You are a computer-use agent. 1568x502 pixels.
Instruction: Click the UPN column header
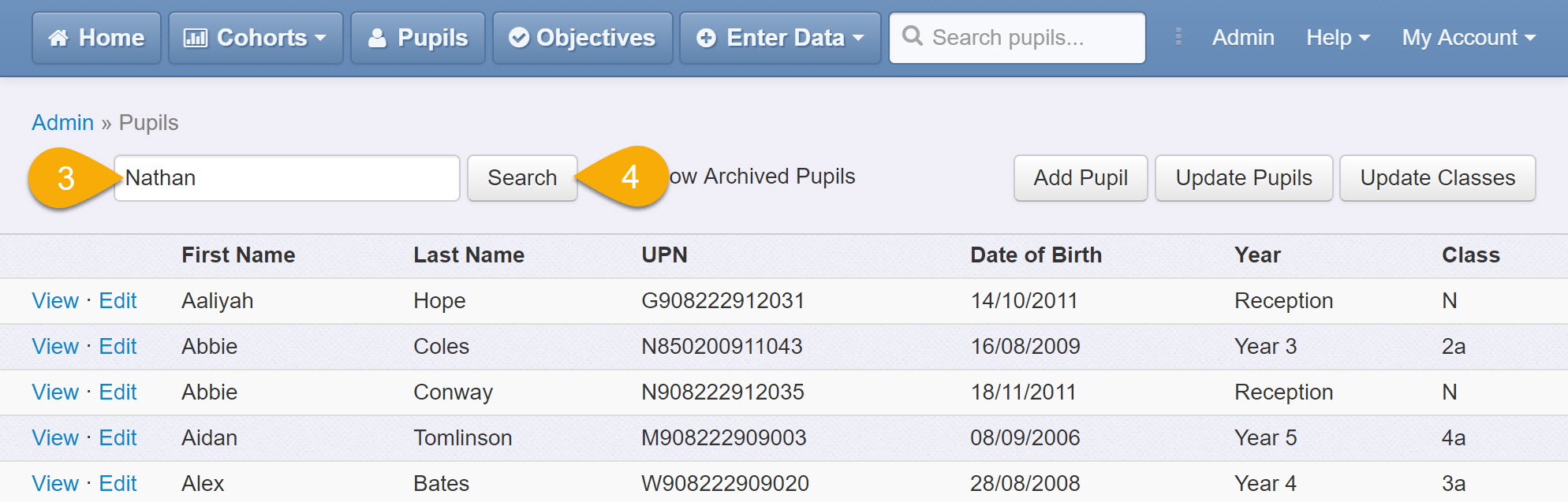(x=665, y=255)
